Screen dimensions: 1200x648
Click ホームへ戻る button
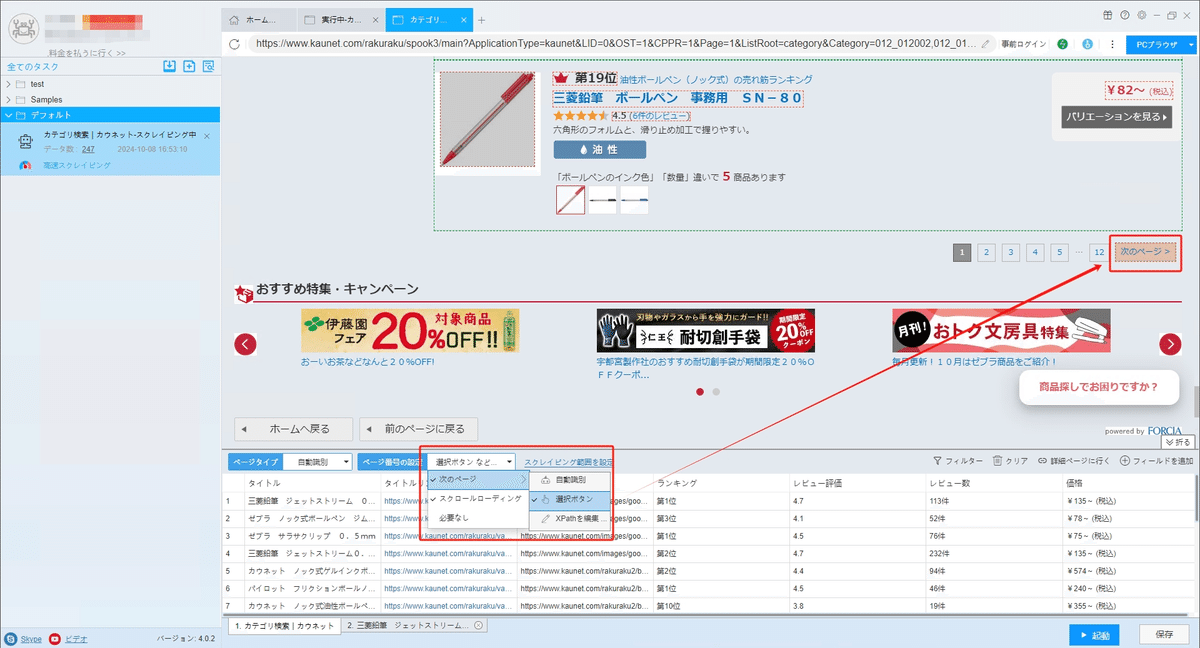(x=294, y=429)
